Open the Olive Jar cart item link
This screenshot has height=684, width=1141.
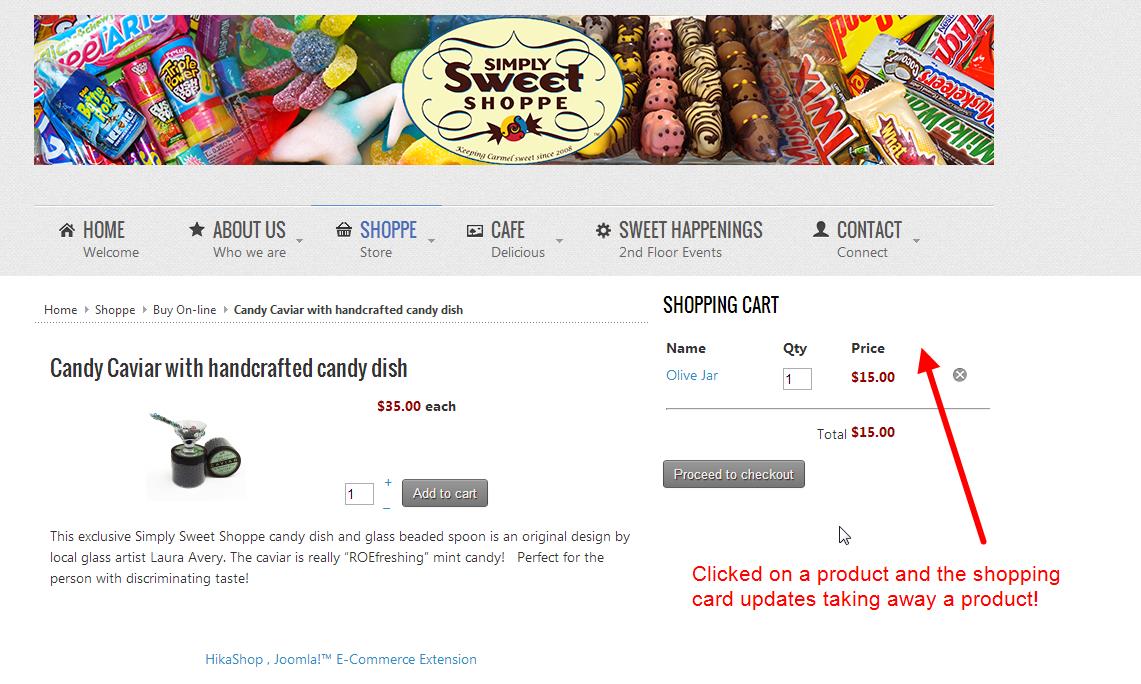coord(692,376)
